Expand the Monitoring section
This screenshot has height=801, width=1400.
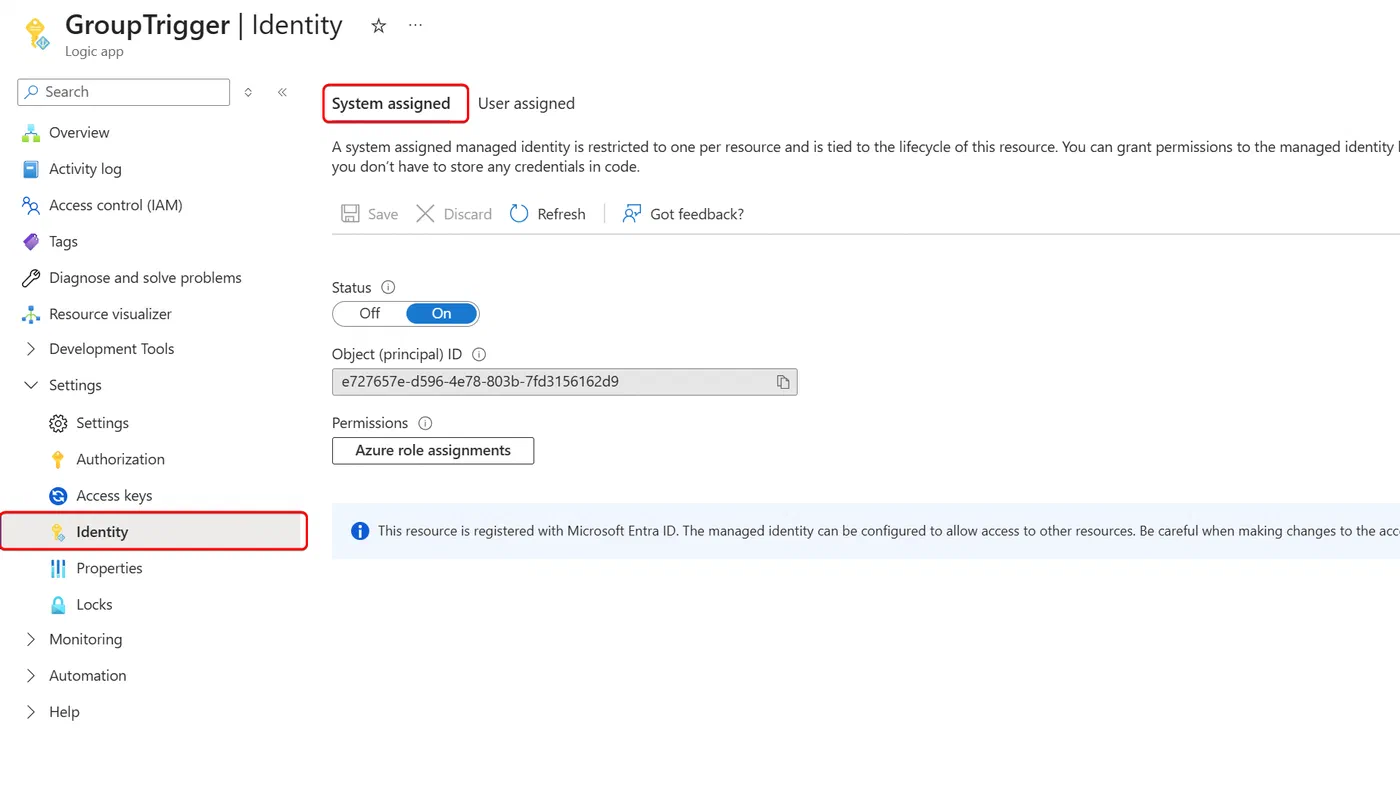[x=31, y=639]
